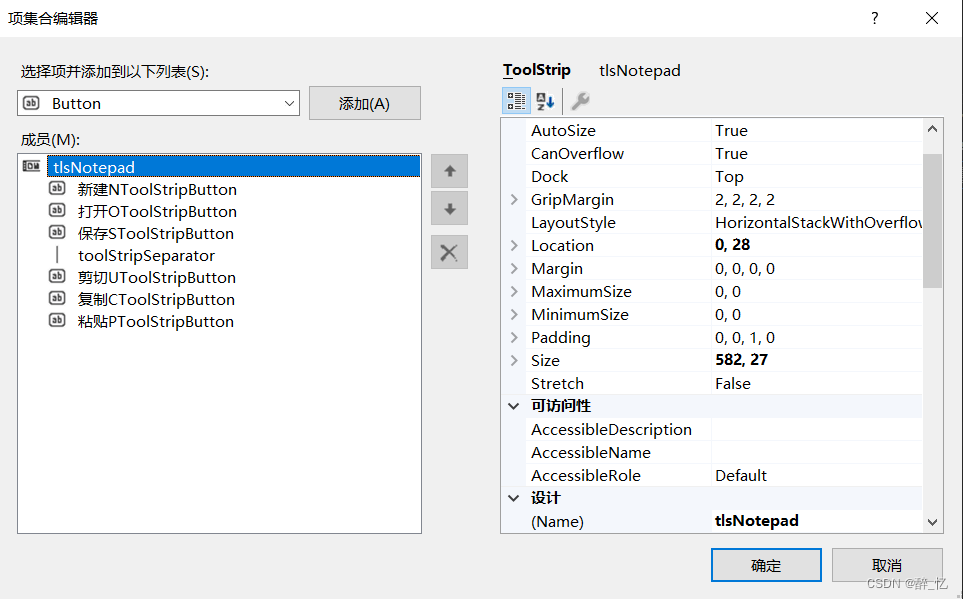
Task: Cancel the dialog with 取消
Action: 886,565
